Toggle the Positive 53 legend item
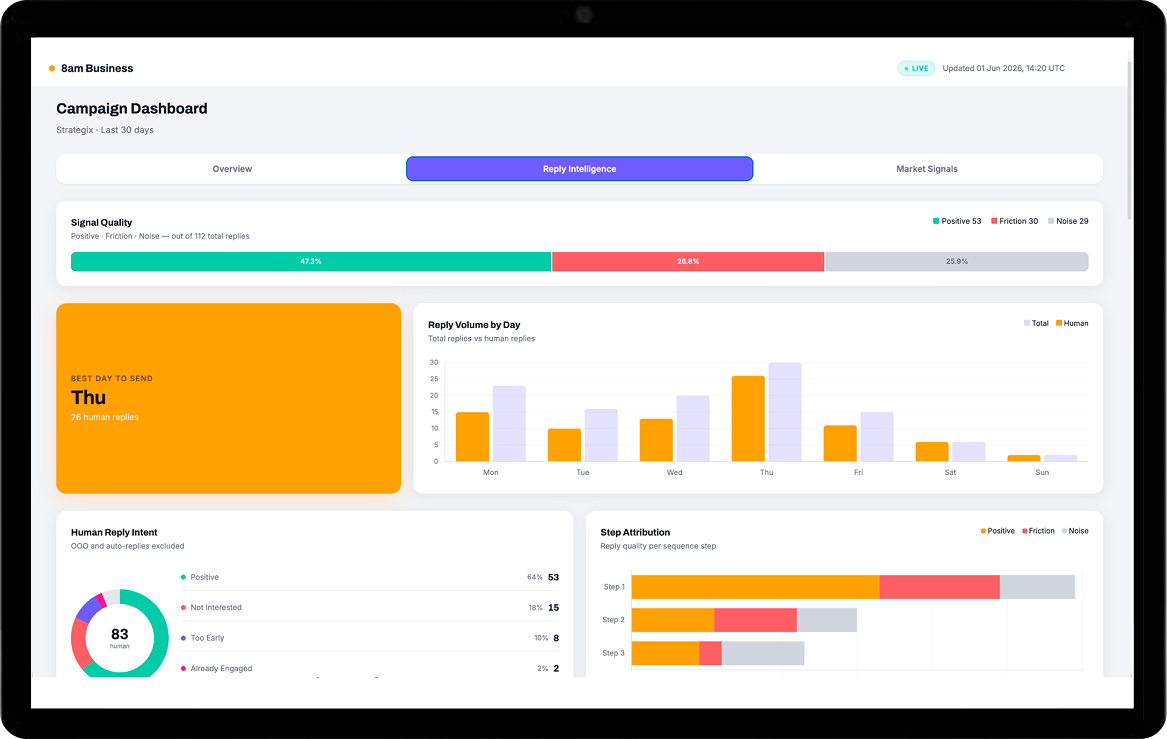The image size is (1167, 739). coord(957,221)
